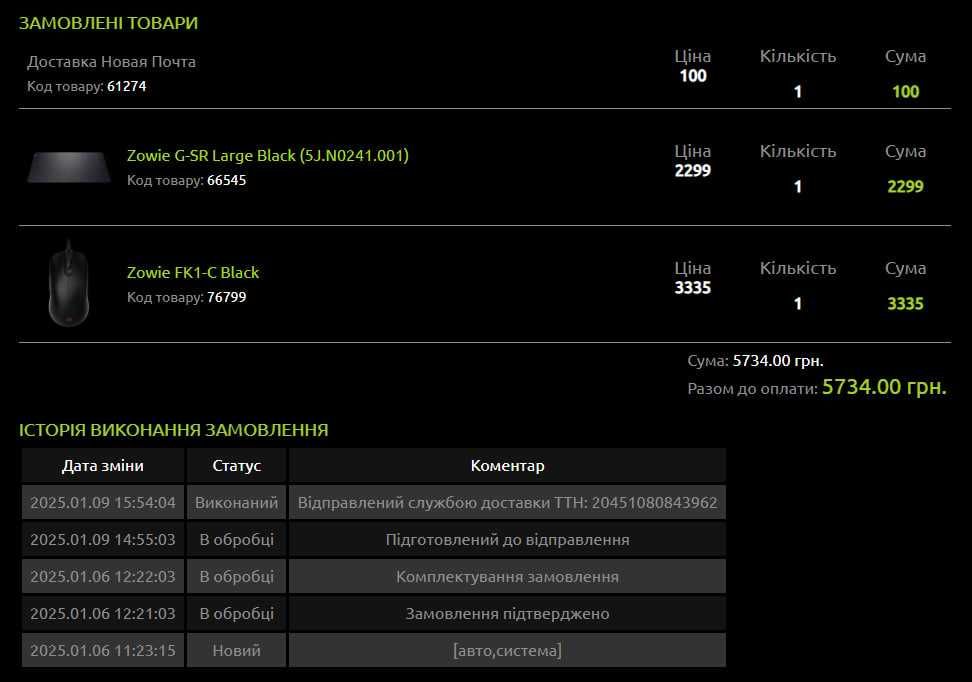Click the 'Комплектування замовлення' comment
Viewport: 972px width, 682px height.
point(507,577)
